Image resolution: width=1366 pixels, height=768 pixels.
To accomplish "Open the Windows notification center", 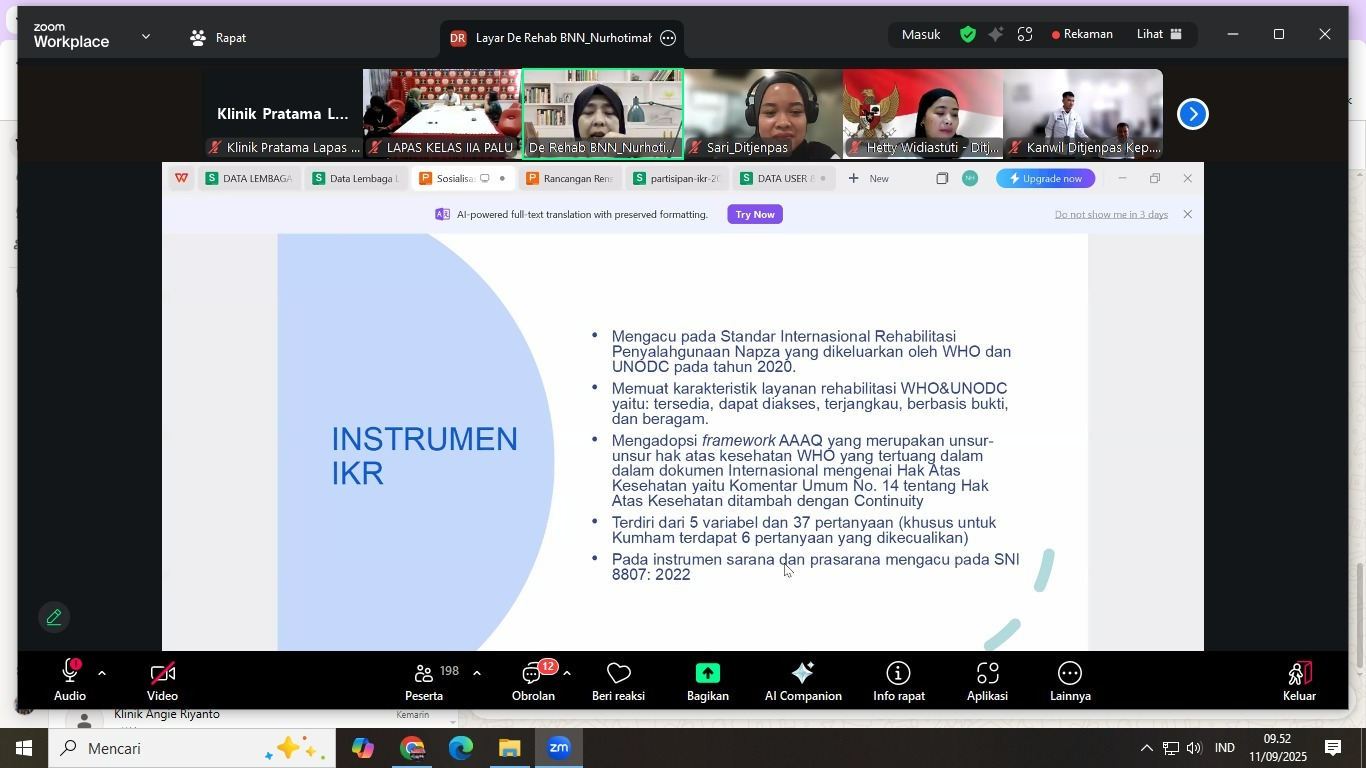I will (x=1333, y=748).
